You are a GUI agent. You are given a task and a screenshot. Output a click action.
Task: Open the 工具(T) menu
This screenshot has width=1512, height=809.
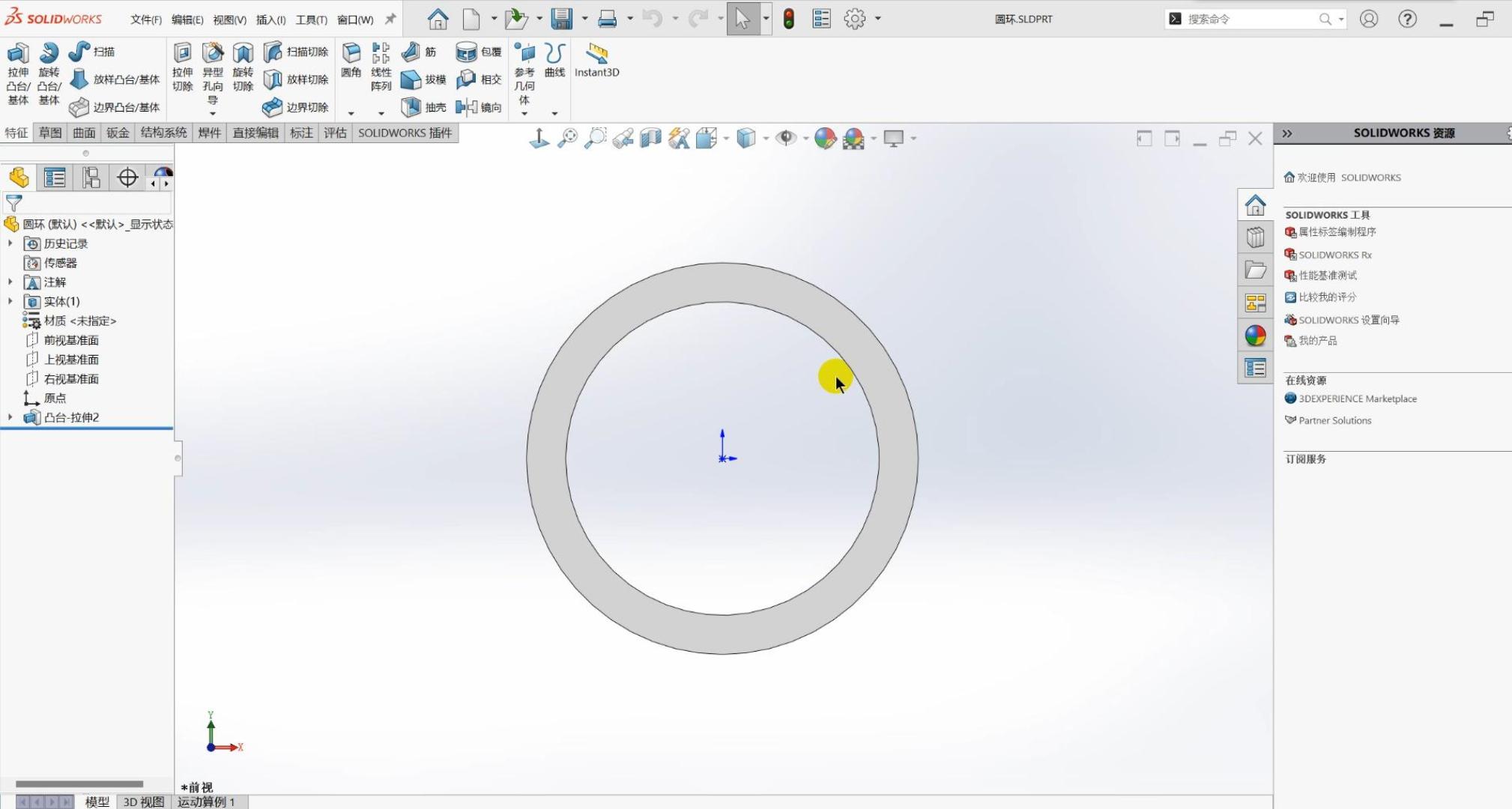coord(311,19)
